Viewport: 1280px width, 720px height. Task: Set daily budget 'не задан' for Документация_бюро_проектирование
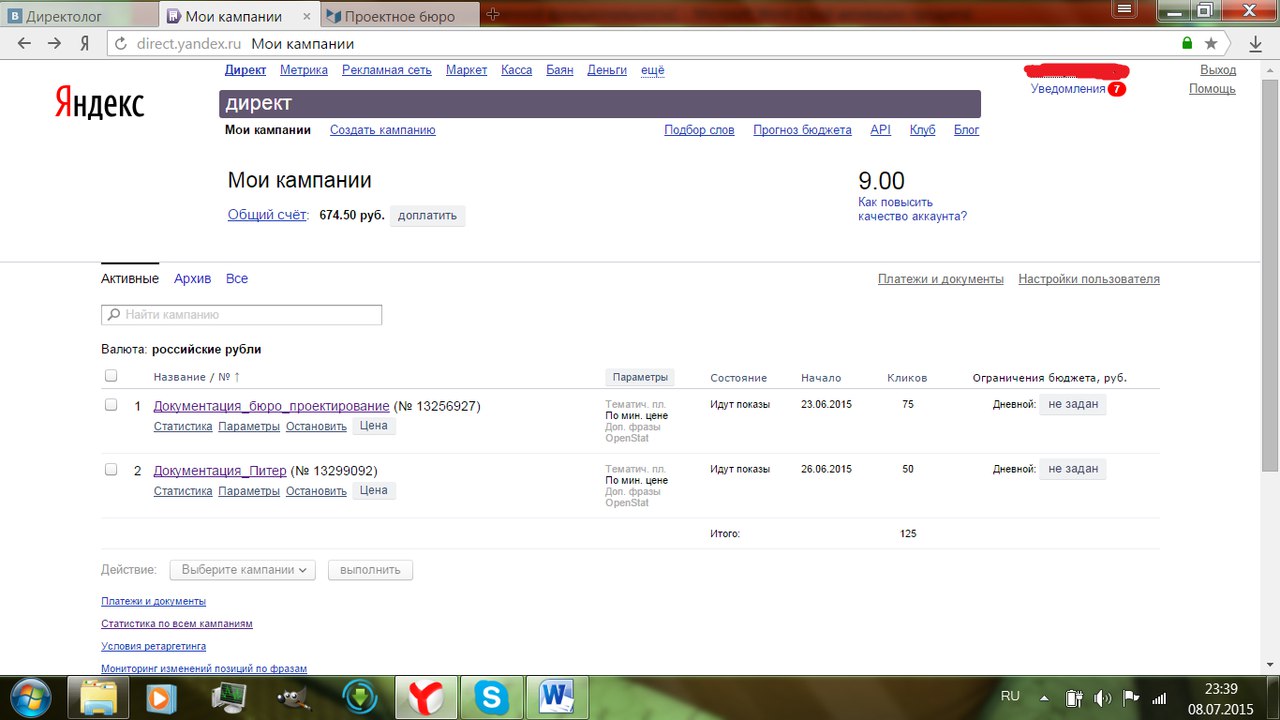[1073, 404]
